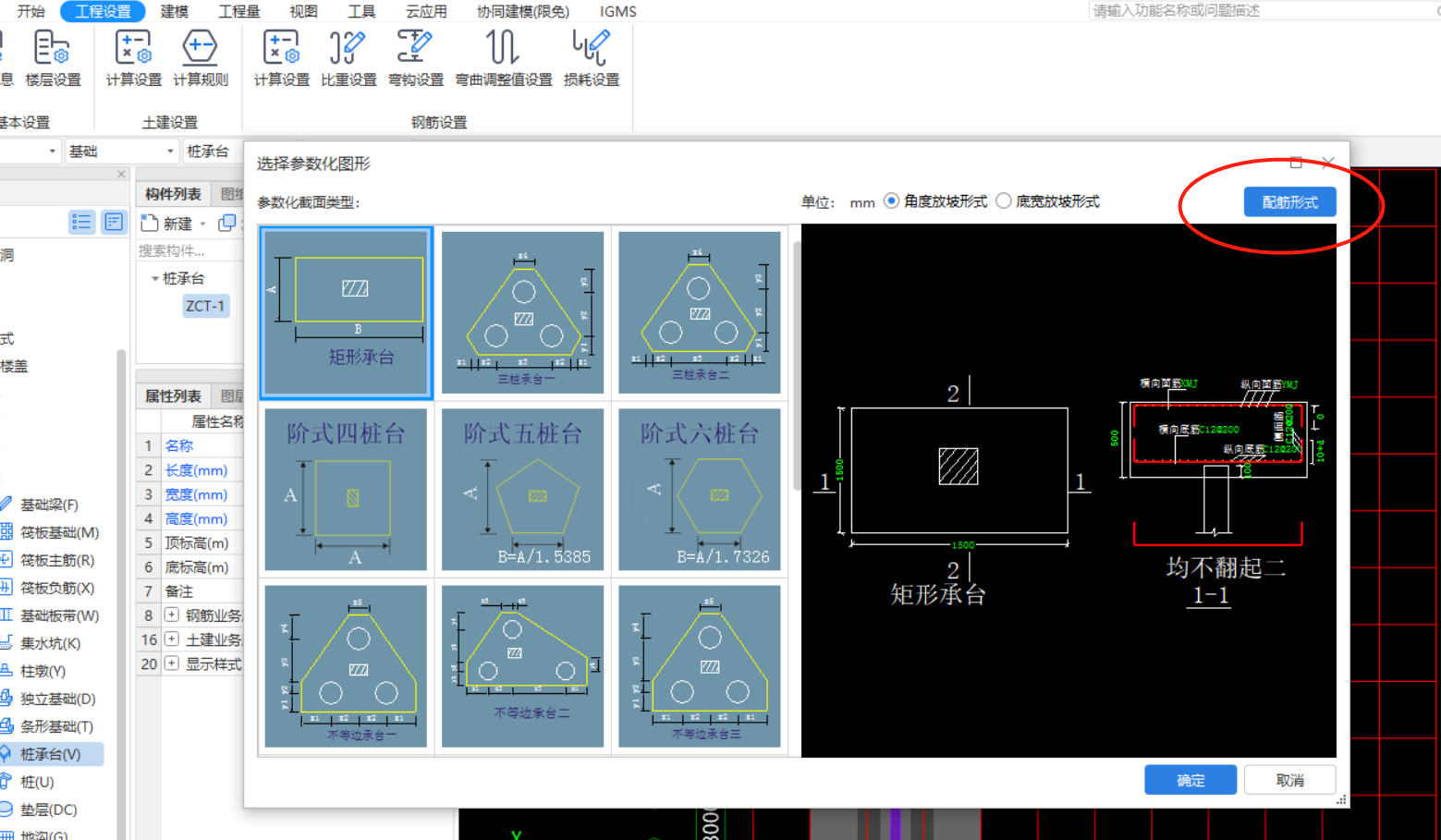
Task: Open 弯曲调整值设置 icon
Action: point(504,59)
